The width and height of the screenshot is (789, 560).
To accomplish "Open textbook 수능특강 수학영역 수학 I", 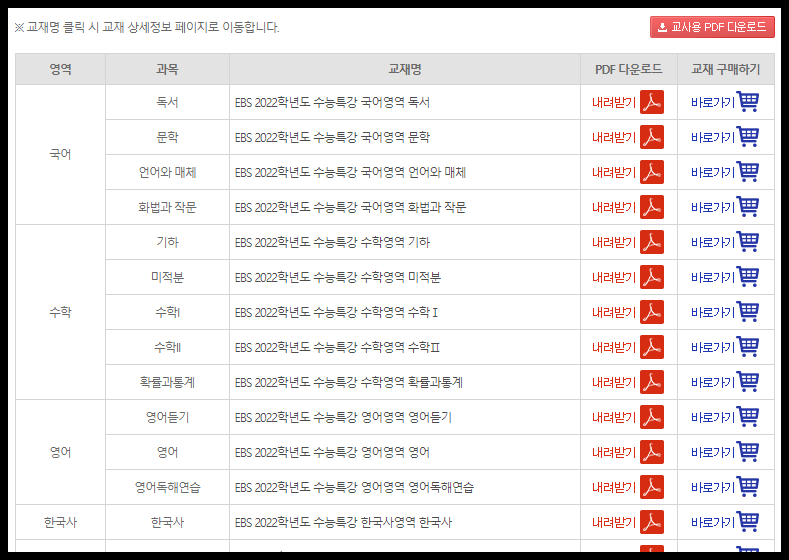I will (x=336, y=312).
